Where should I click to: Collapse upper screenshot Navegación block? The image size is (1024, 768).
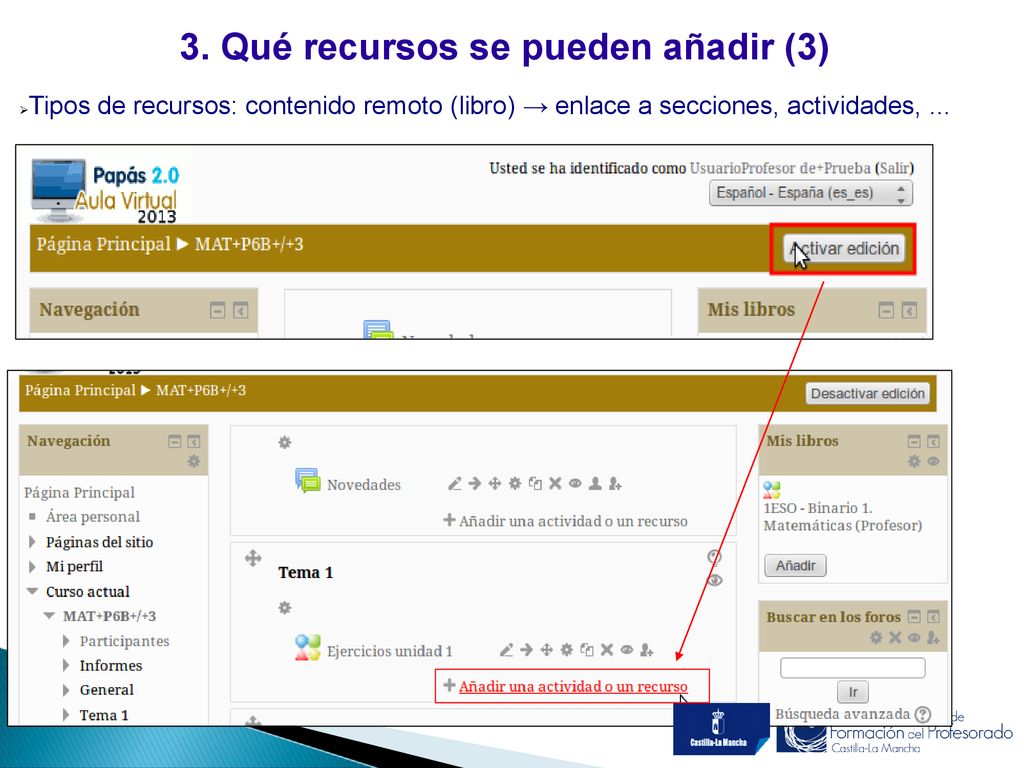click(x=217, y=310)
